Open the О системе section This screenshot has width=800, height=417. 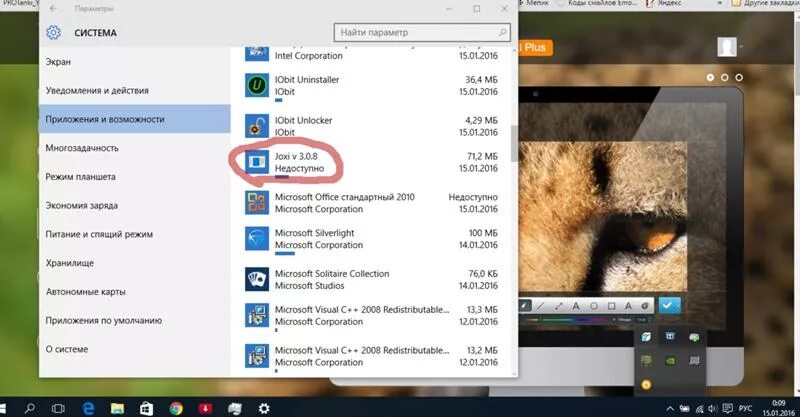coord(66,349)
